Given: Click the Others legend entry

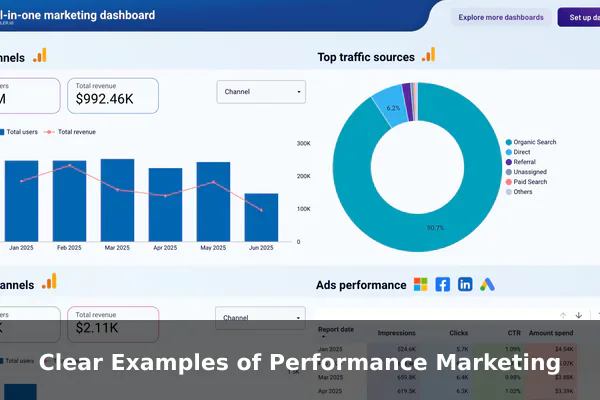Looking at the screenshot, I should pos(519,192).
